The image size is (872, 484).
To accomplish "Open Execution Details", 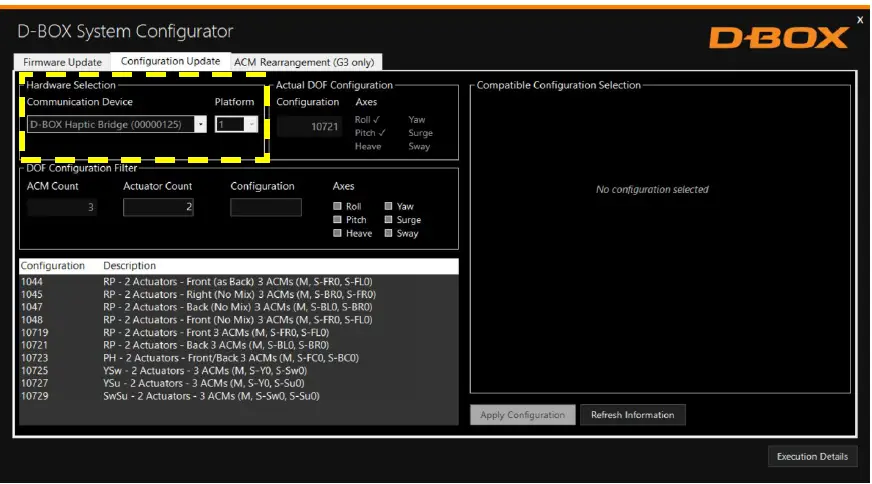I will tap(812, 456).
